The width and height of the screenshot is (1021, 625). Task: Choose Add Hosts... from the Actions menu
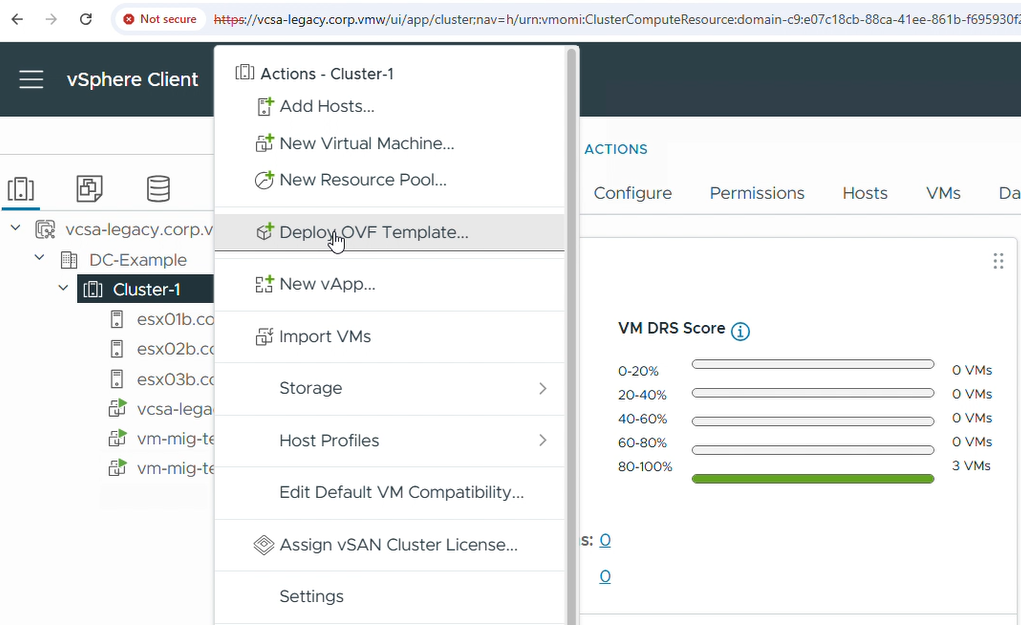tap(327, 106)
